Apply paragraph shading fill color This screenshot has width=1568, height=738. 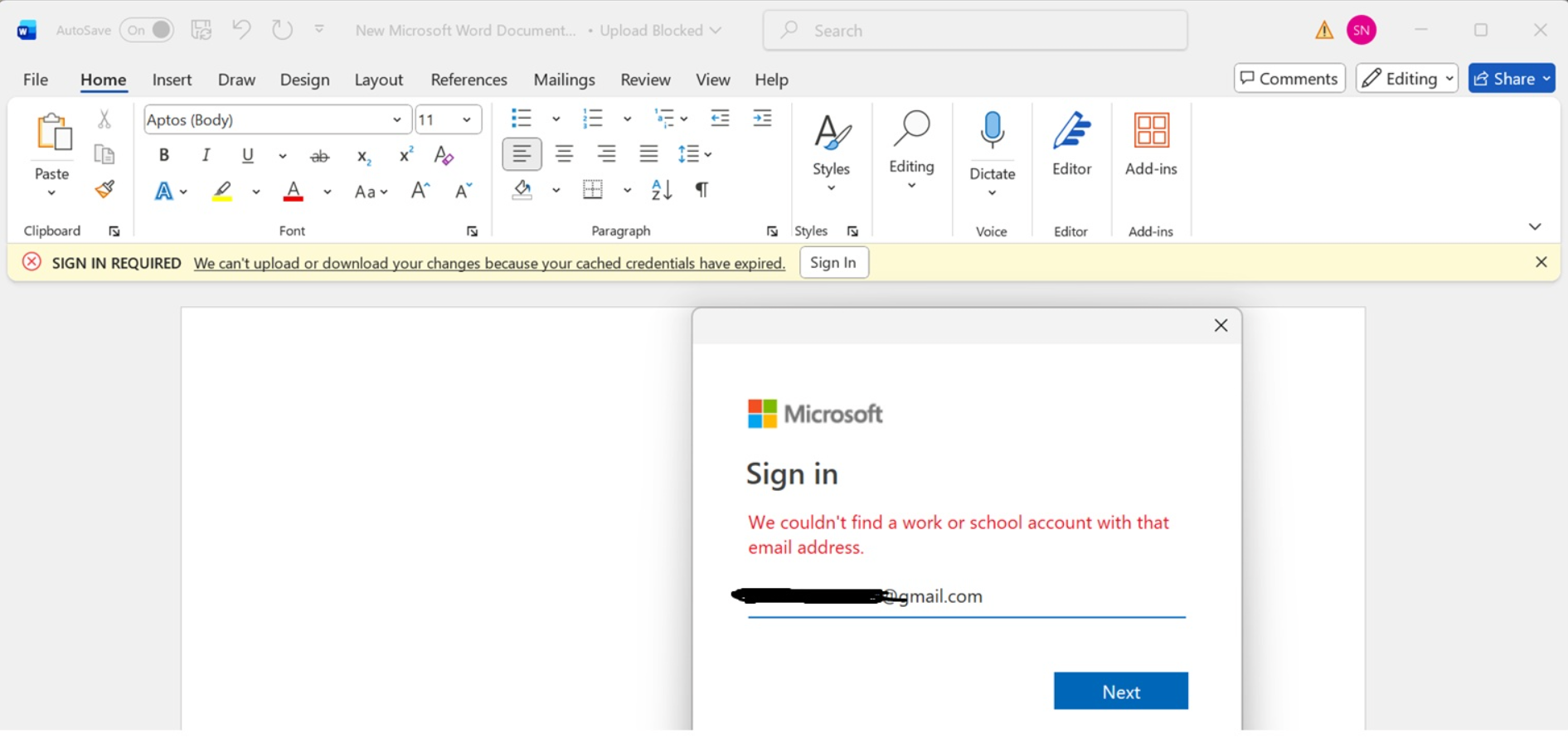[x=522, y=190]
